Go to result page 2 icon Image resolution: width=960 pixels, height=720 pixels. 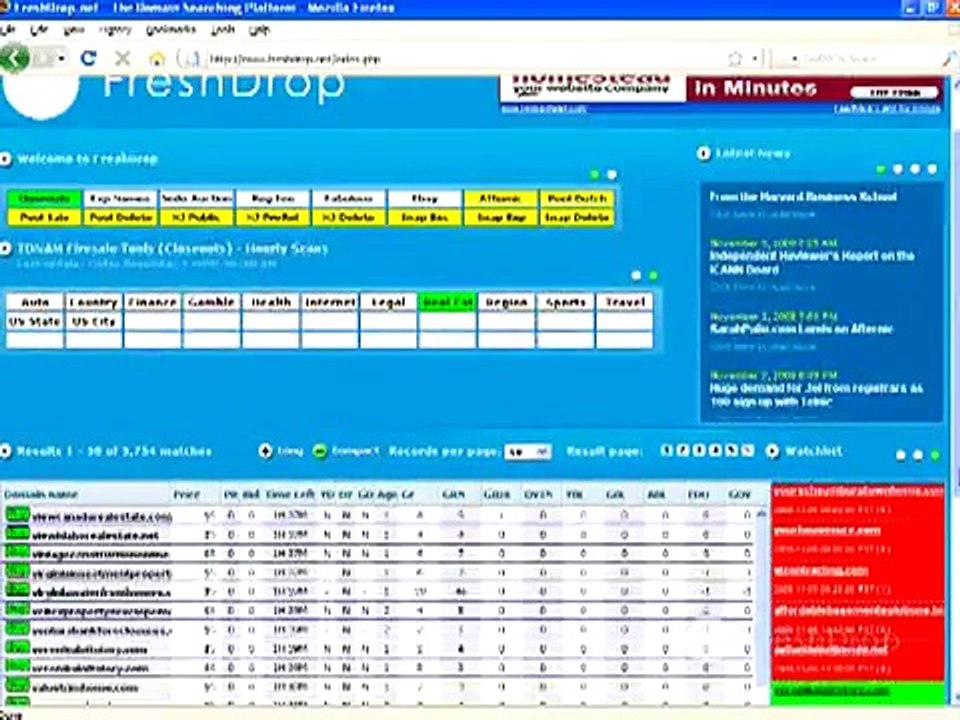click(x=683, y=451)
